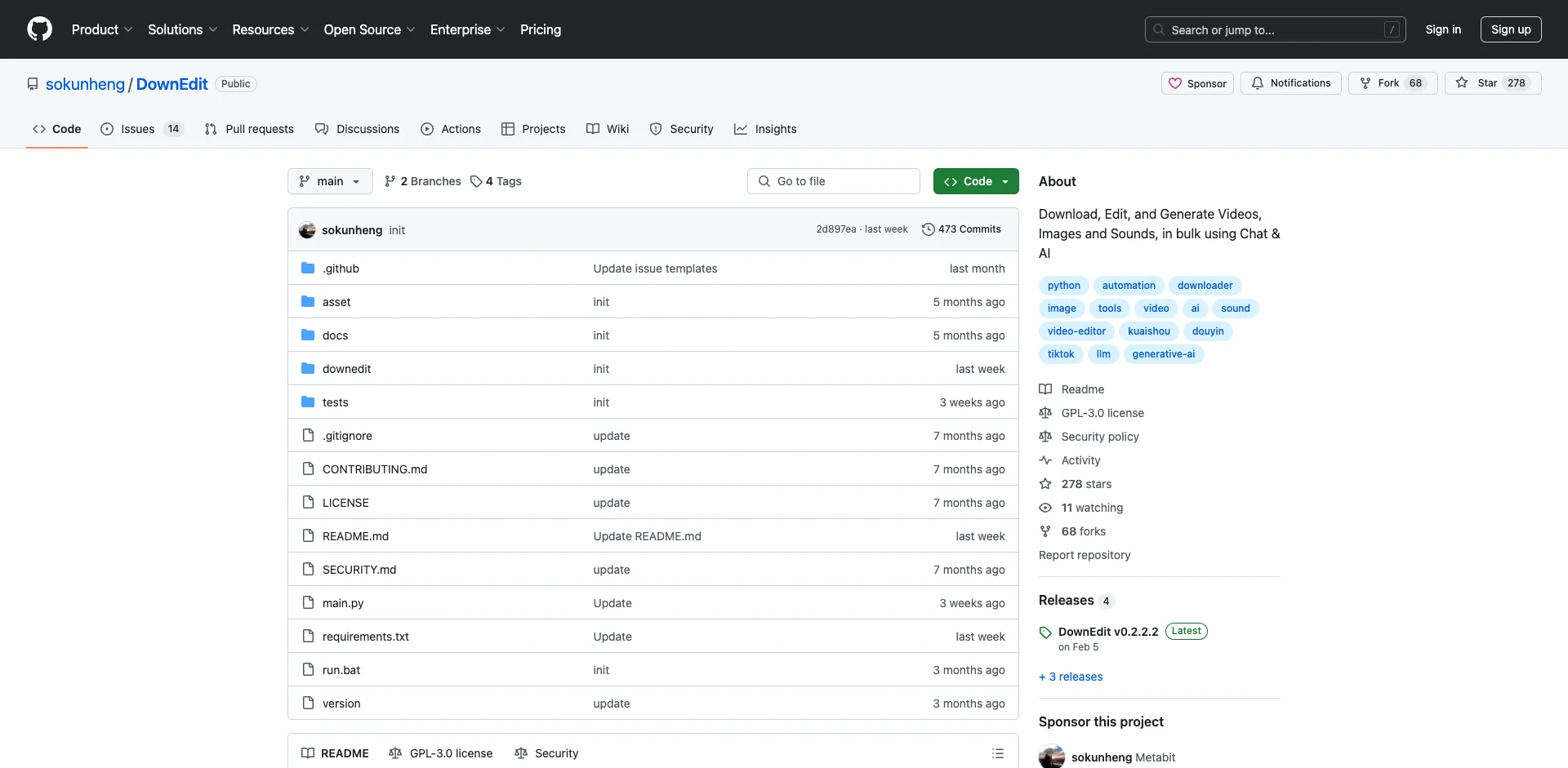Focus the Search or jump to field

(x=1276, y=29)
